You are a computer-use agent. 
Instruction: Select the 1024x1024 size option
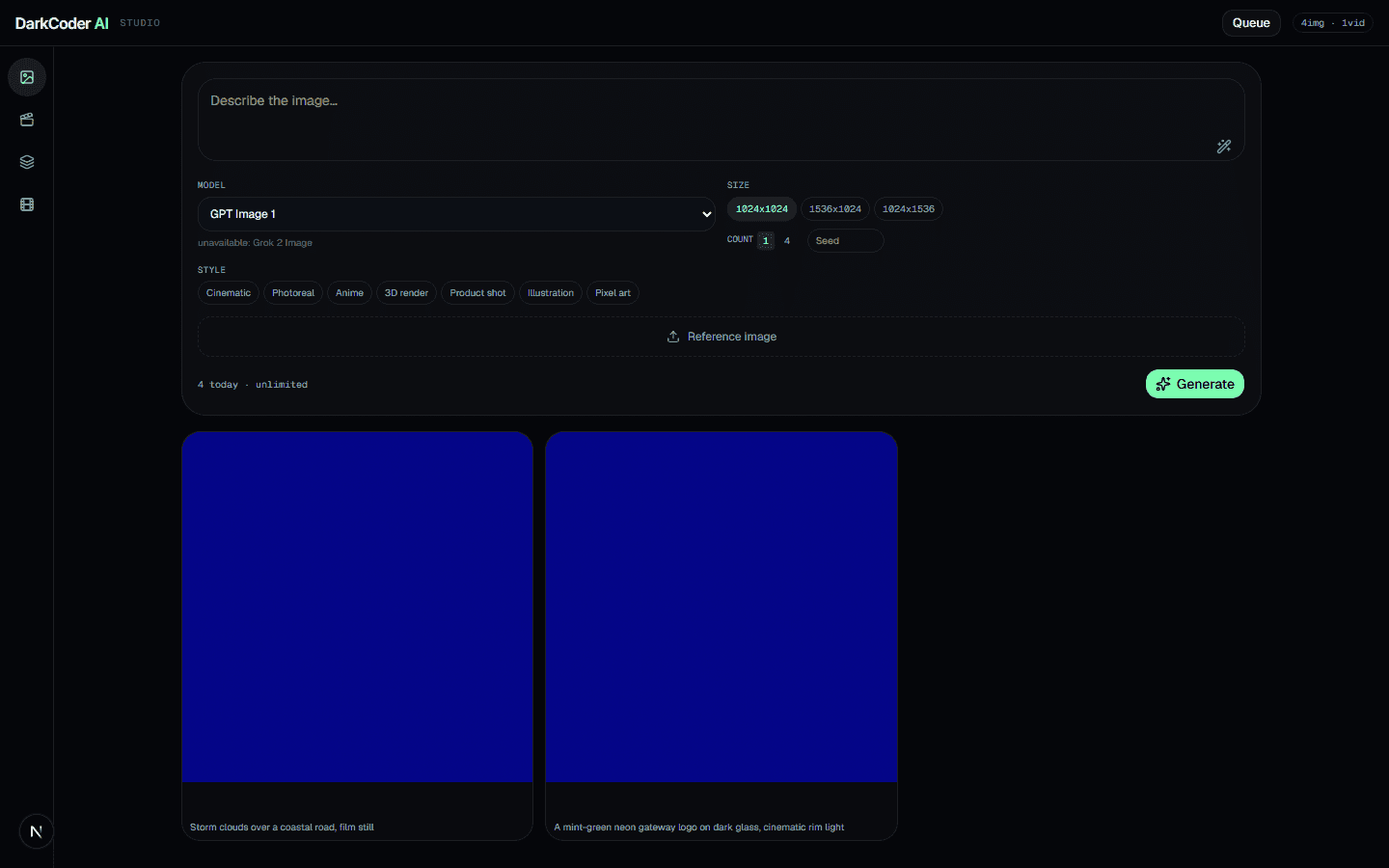(762, 209)
